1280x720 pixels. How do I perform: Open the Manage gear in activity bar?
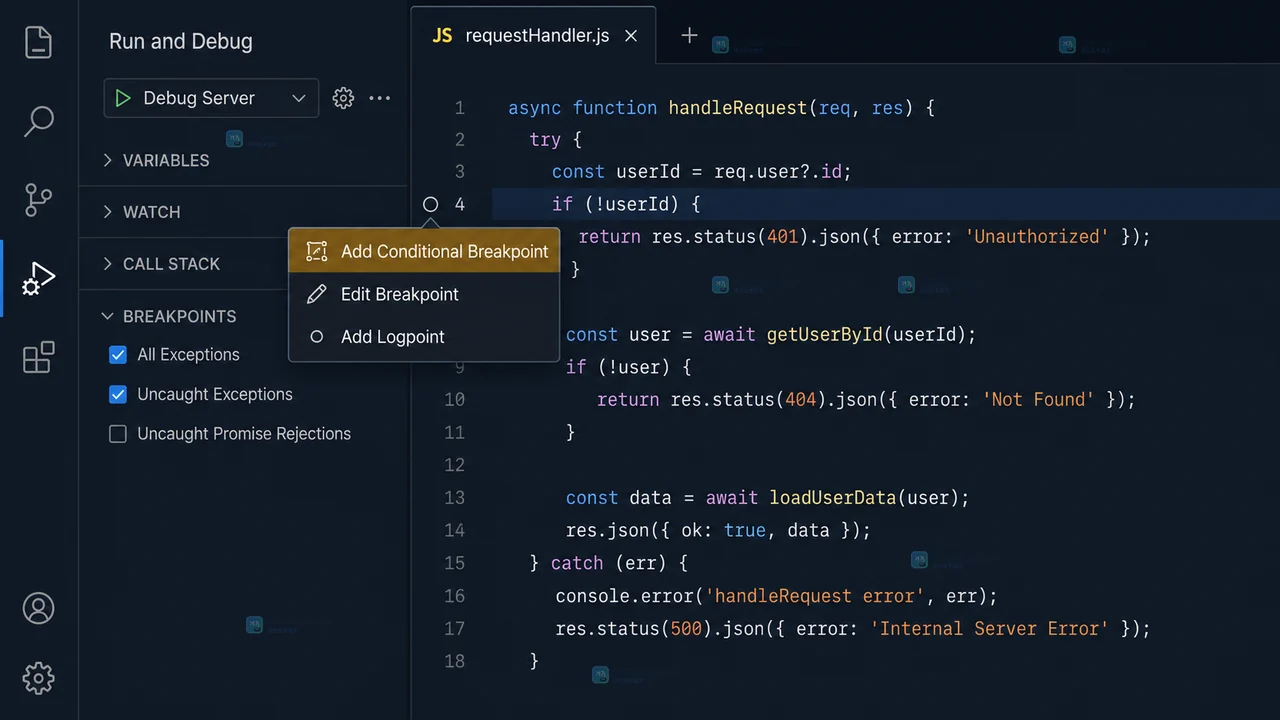[x=38, y=678]
